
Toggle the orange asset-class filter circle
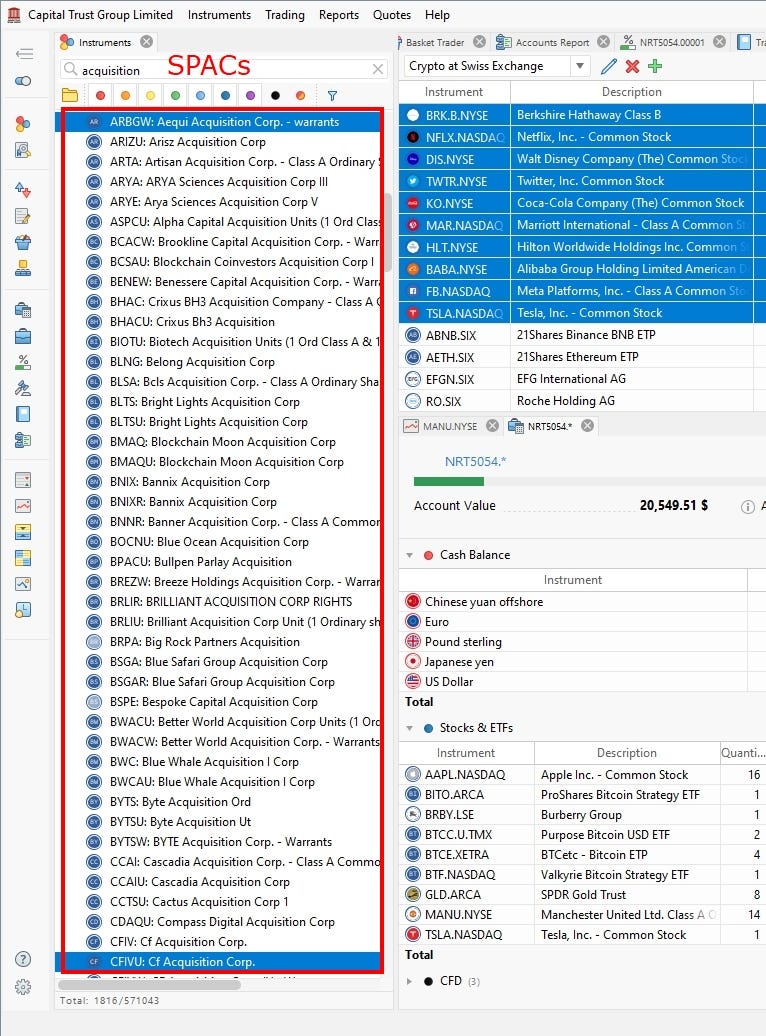(x=126, y=96)
